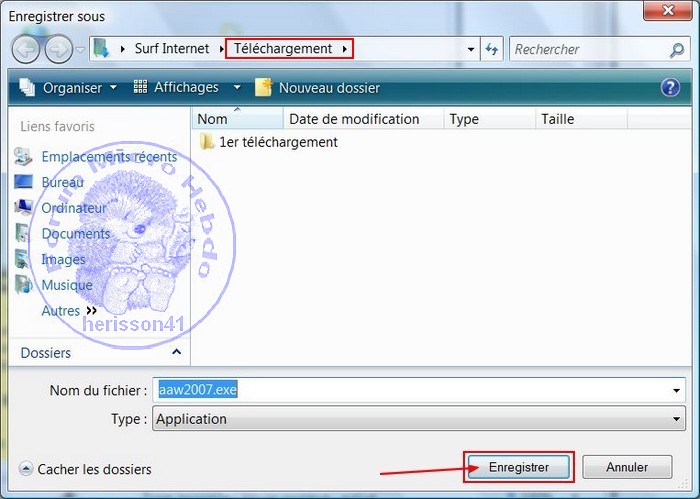
Task: Click the Images folder icon
Action: click(x=22, y=259)
